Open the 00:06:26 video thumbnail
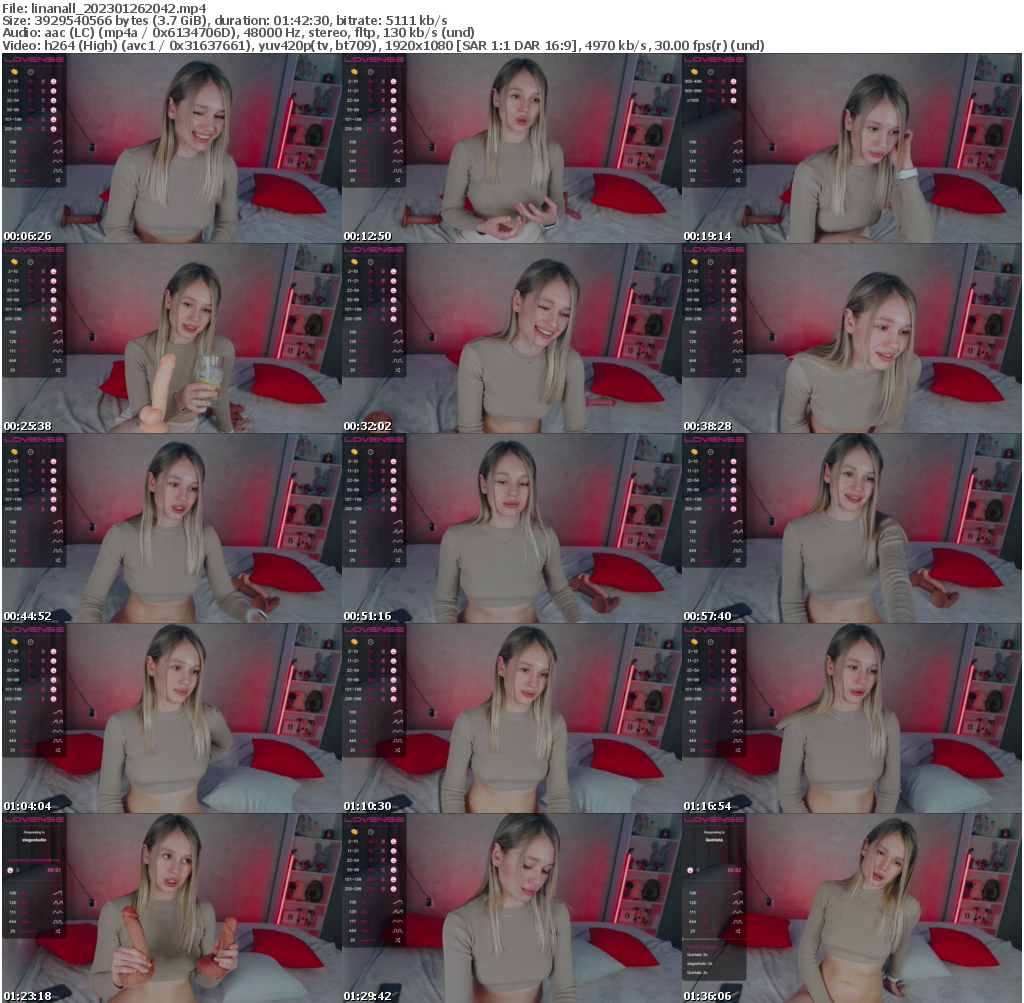1024x1003 pixels. click(x=170, y=150)
